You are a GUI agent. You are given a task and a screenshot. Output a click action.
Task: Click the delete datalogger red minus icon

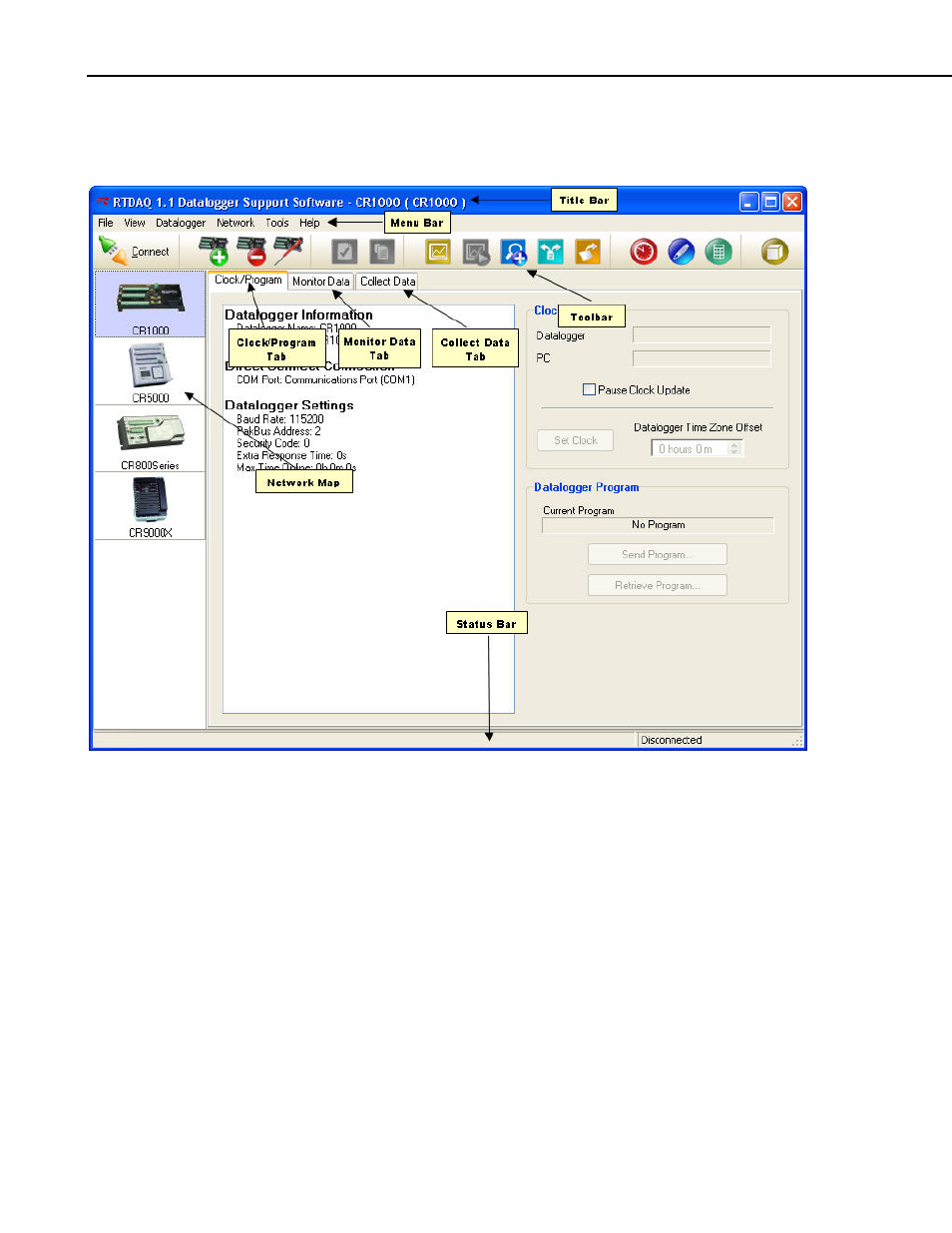251,252
